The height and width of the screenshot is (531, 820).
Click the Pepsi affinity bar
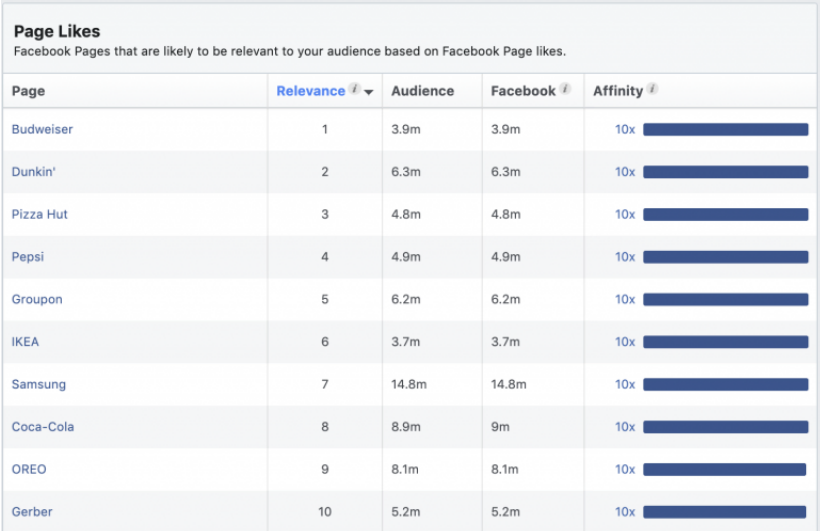pos(725,257)
